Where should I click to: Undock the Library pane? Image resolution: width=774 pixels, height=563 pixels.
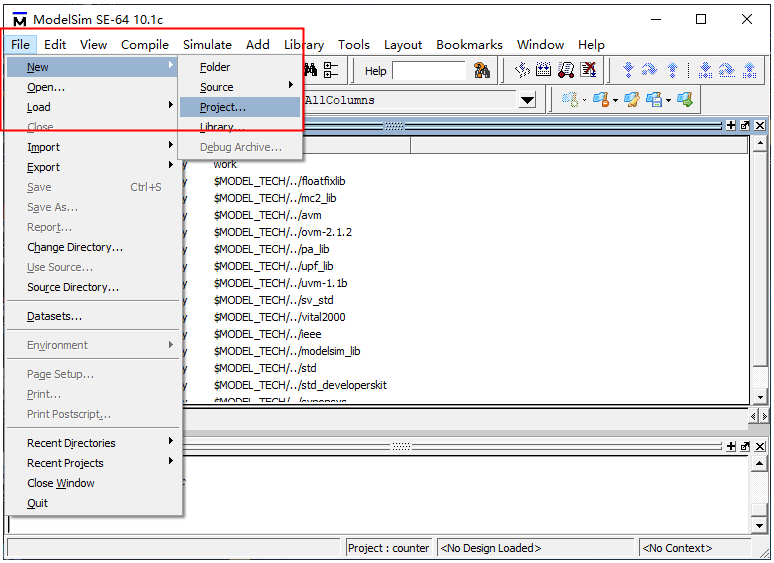pos(745,125)
